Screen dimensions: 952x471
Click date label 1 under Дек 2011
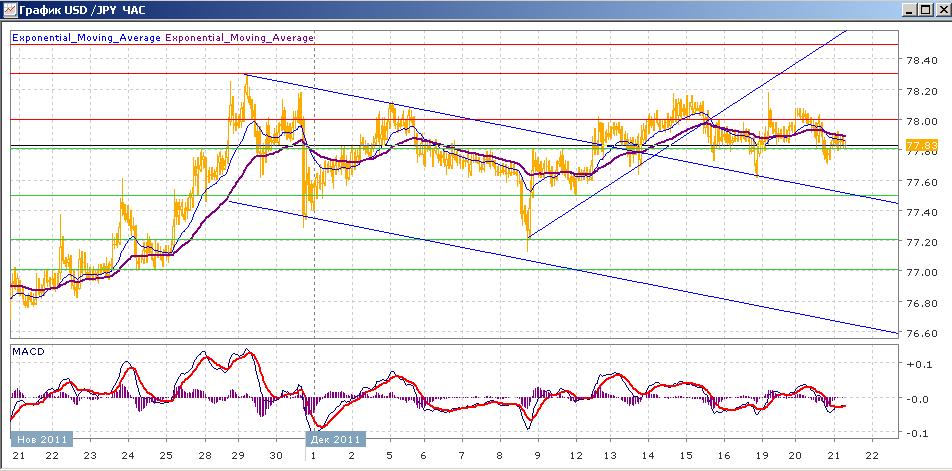click(313, 456)
